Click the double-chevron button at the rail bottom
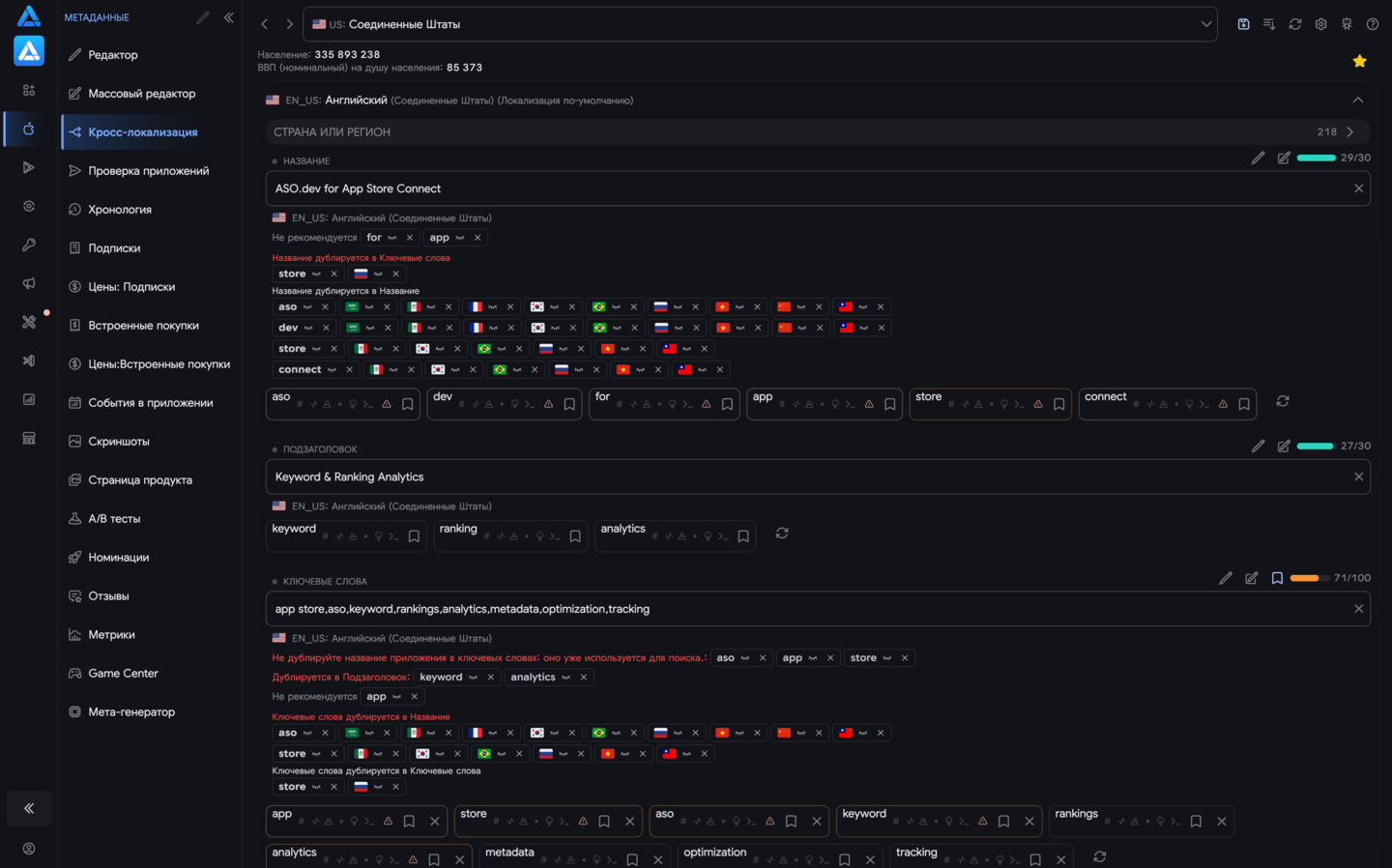1392x868 pixels. (29, 808)
